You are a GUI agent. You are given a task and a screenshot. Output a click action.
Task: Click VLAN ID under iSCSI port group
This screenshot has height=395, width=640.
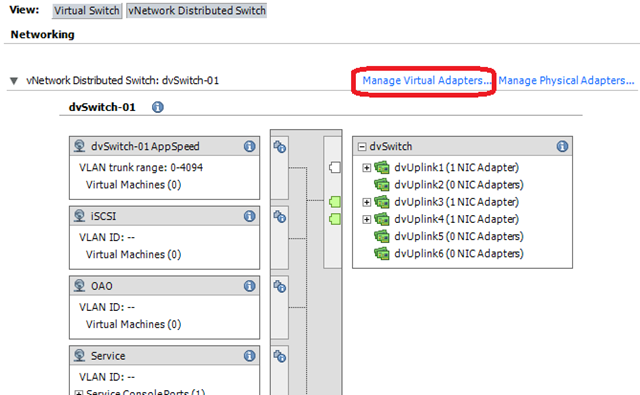coord(107,237)
